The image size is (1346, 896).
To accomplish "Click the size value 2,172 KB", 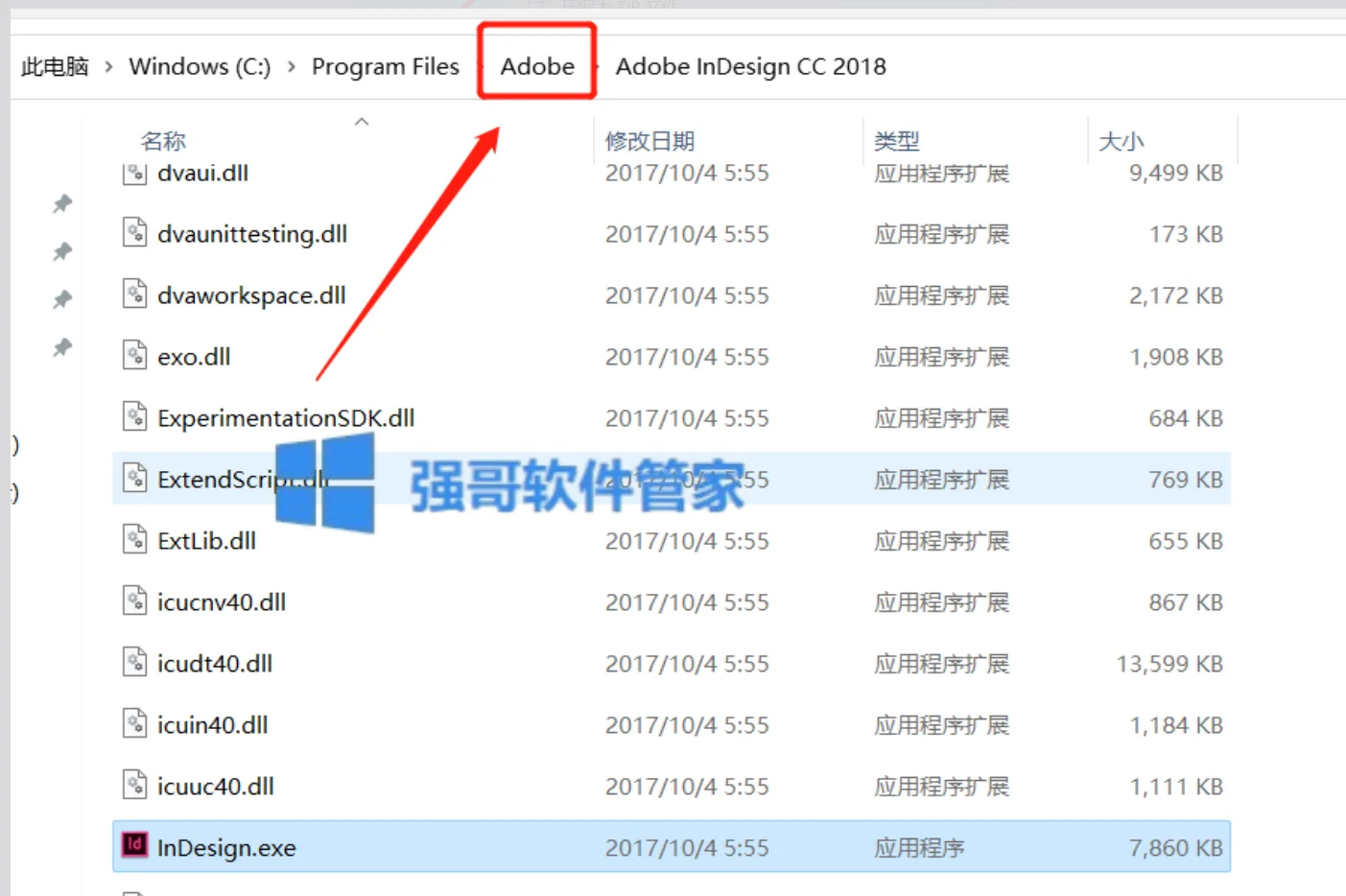I will click(x=1176, y=295).
